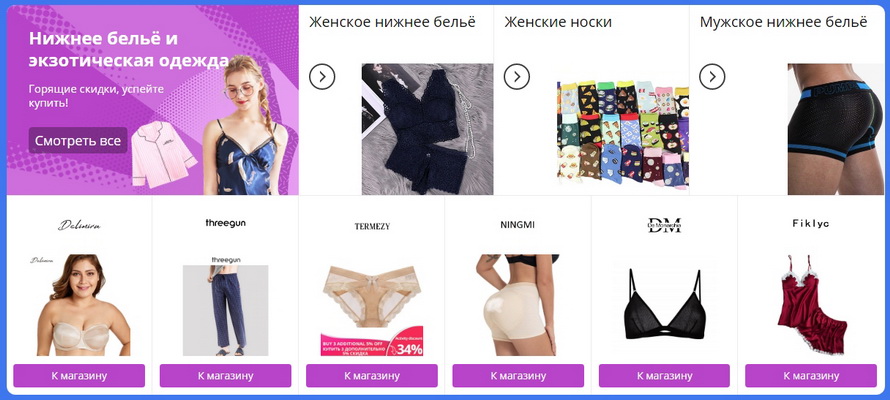Screen dimensions: 890x400
Task: Click the DM De Monarcha logo
Action: (664, 225)
